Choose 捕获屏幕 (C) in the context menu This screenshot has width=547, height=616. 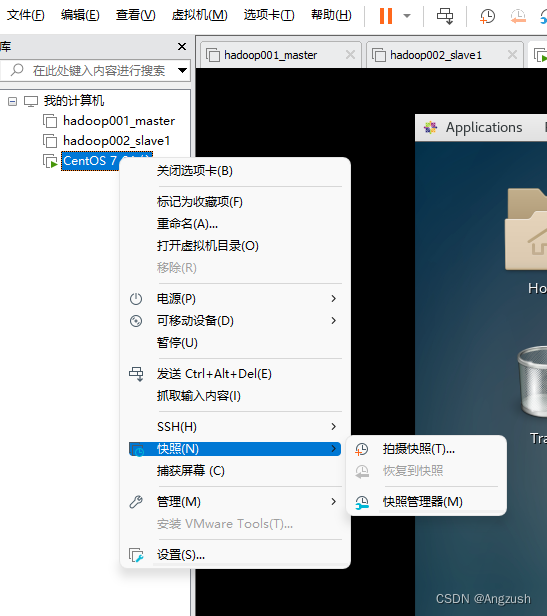tap(235, 471)
